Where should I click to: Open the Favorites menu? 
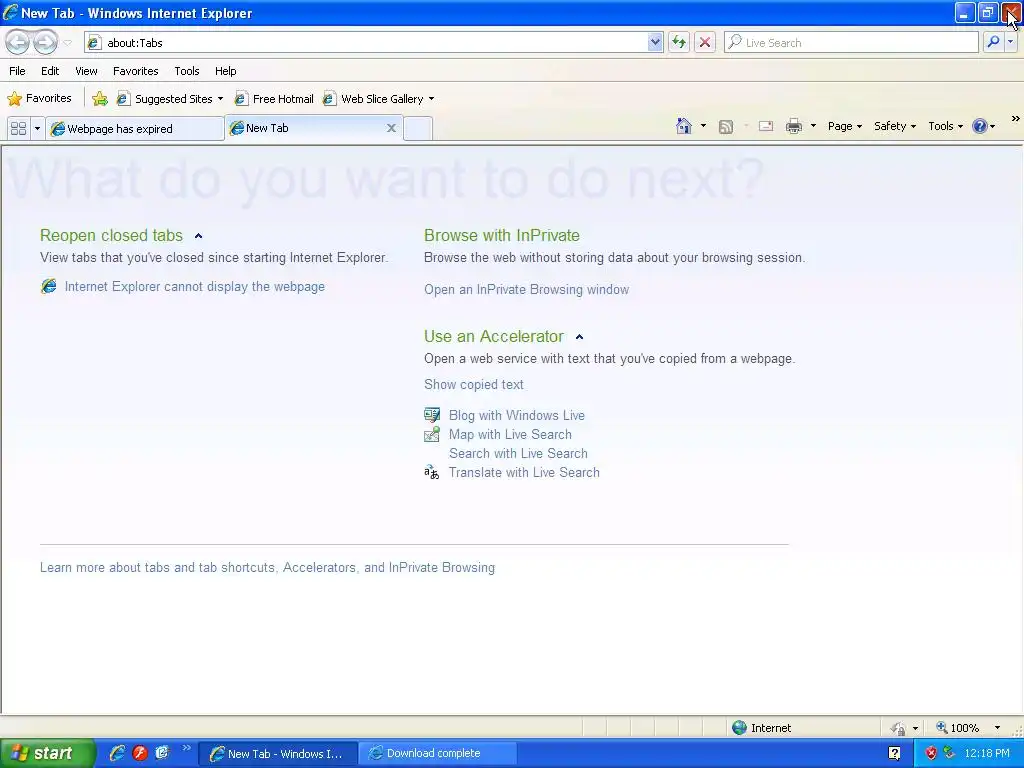135,71
